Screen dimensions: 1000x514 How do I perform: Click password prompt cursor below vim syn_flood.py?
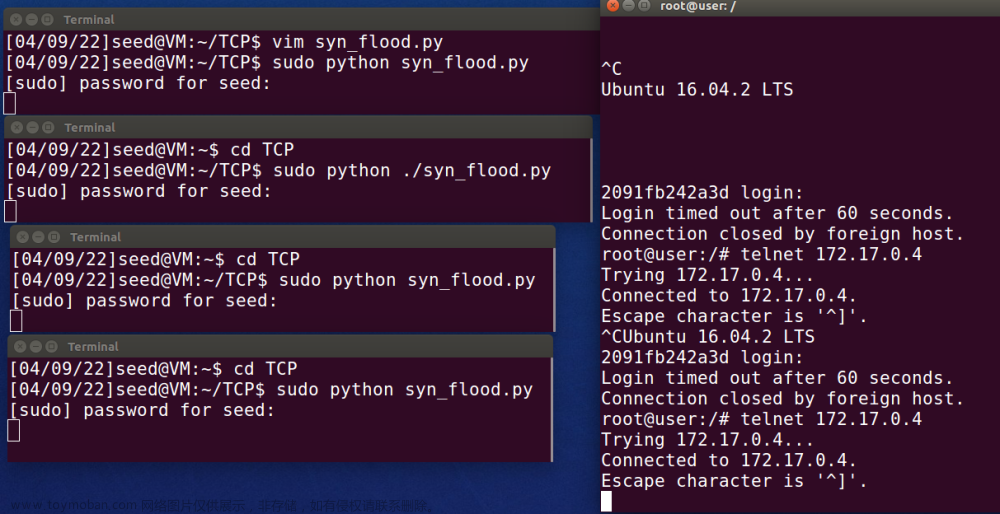[x=10, y=103]
